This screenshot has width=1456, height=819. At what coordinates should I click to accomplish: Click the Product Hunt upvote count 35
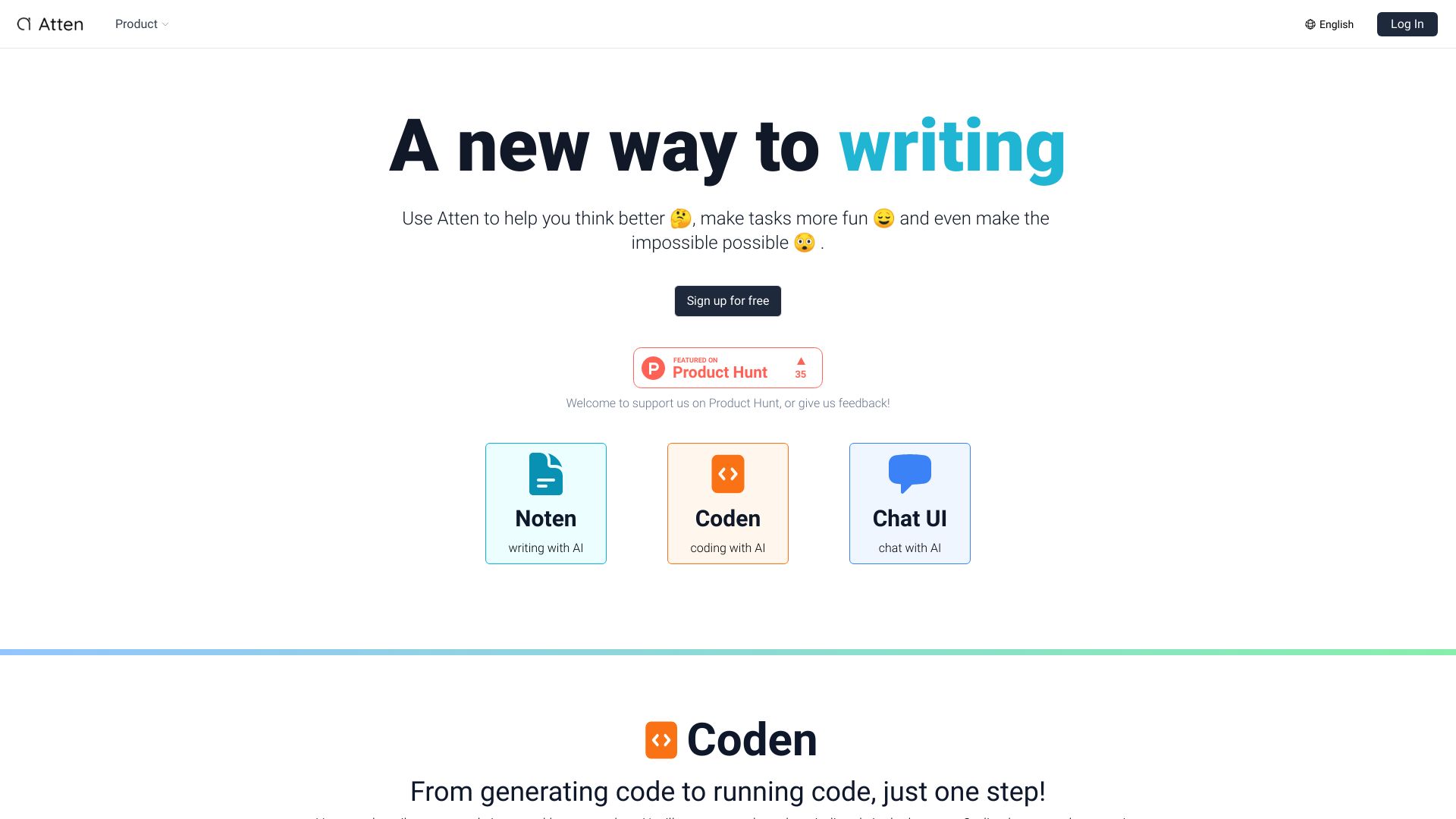click(x=800, y=374)
